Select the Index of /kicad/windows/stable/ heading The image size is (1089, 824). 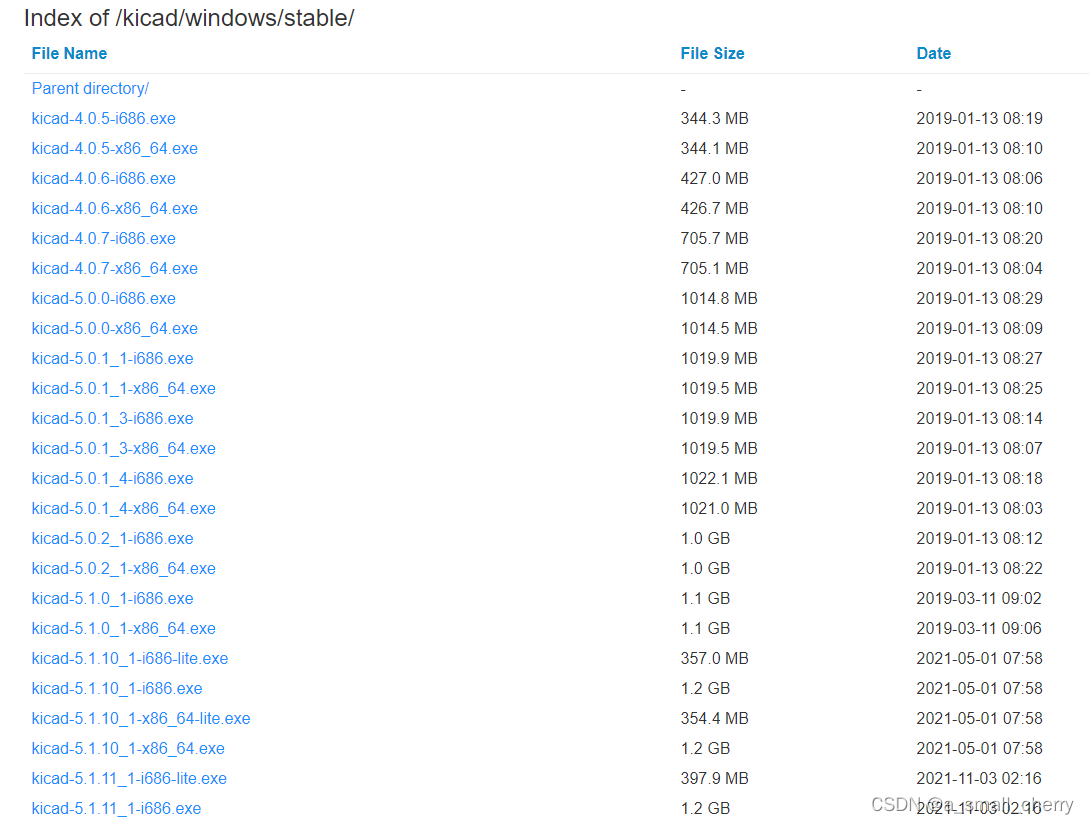point(189,18)
